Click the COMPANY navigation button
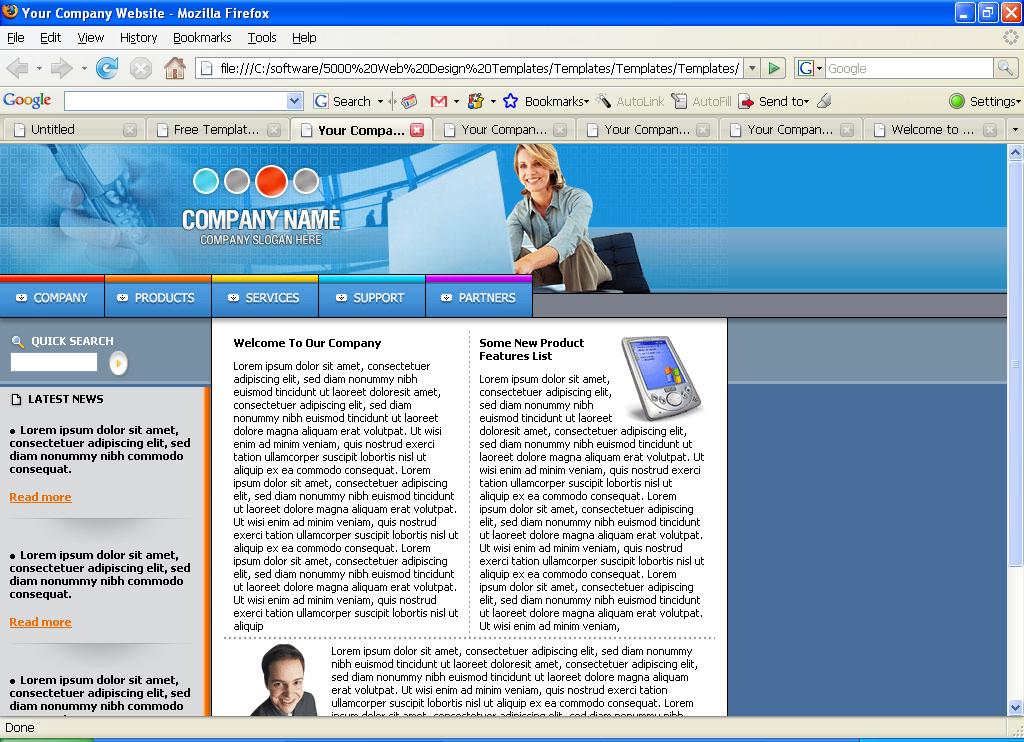The image size is (1024, 742). [52, 298]
